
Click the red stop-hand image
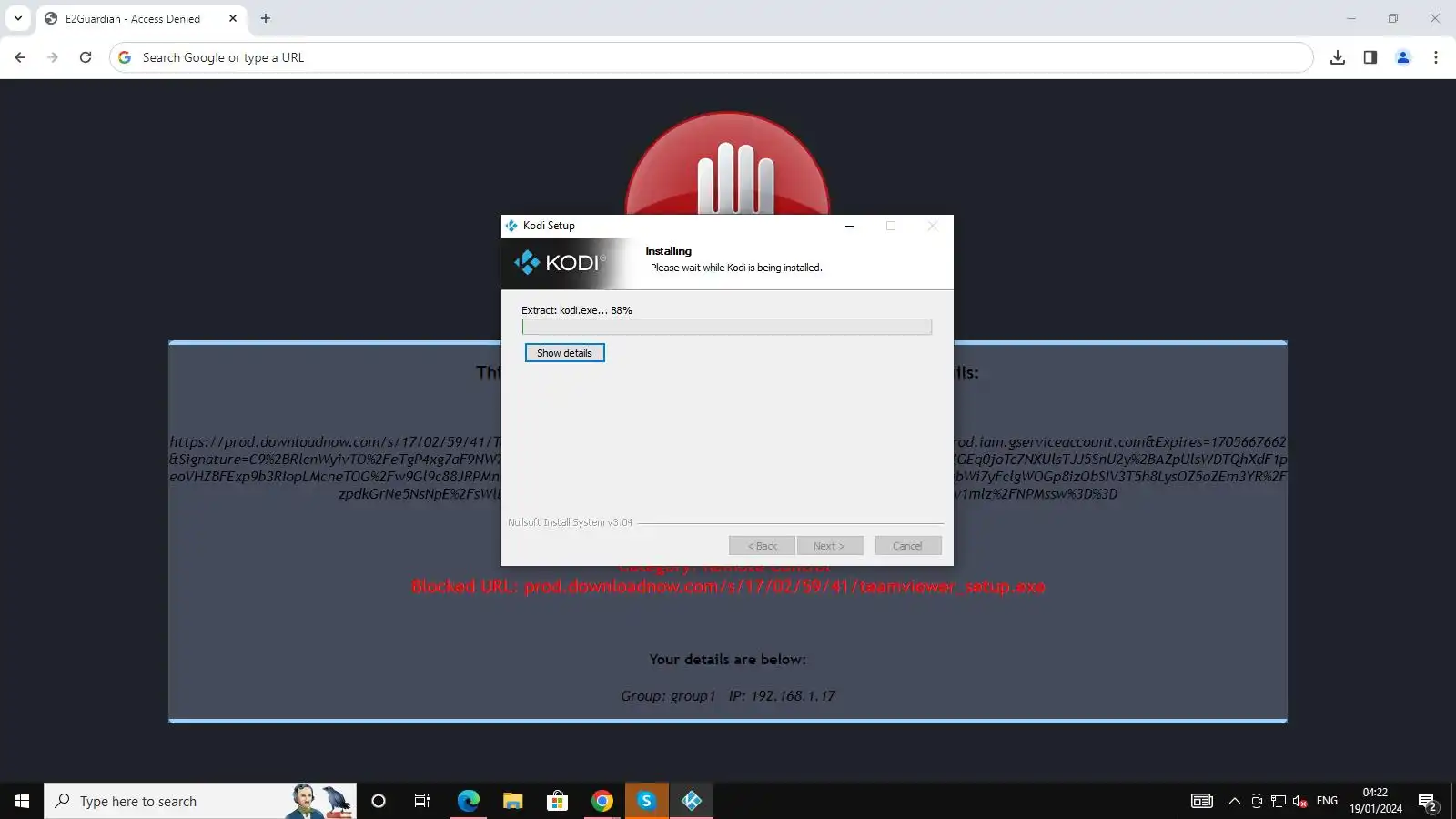click(x=727, y=164)
